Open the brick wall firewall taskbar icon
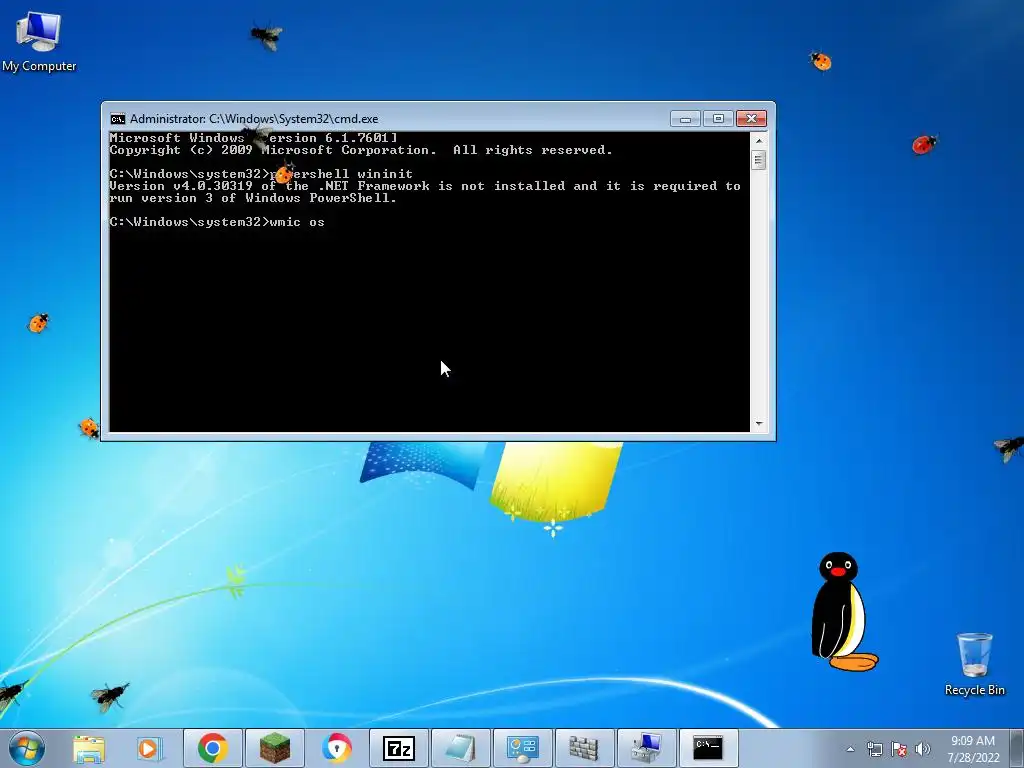 584,748
